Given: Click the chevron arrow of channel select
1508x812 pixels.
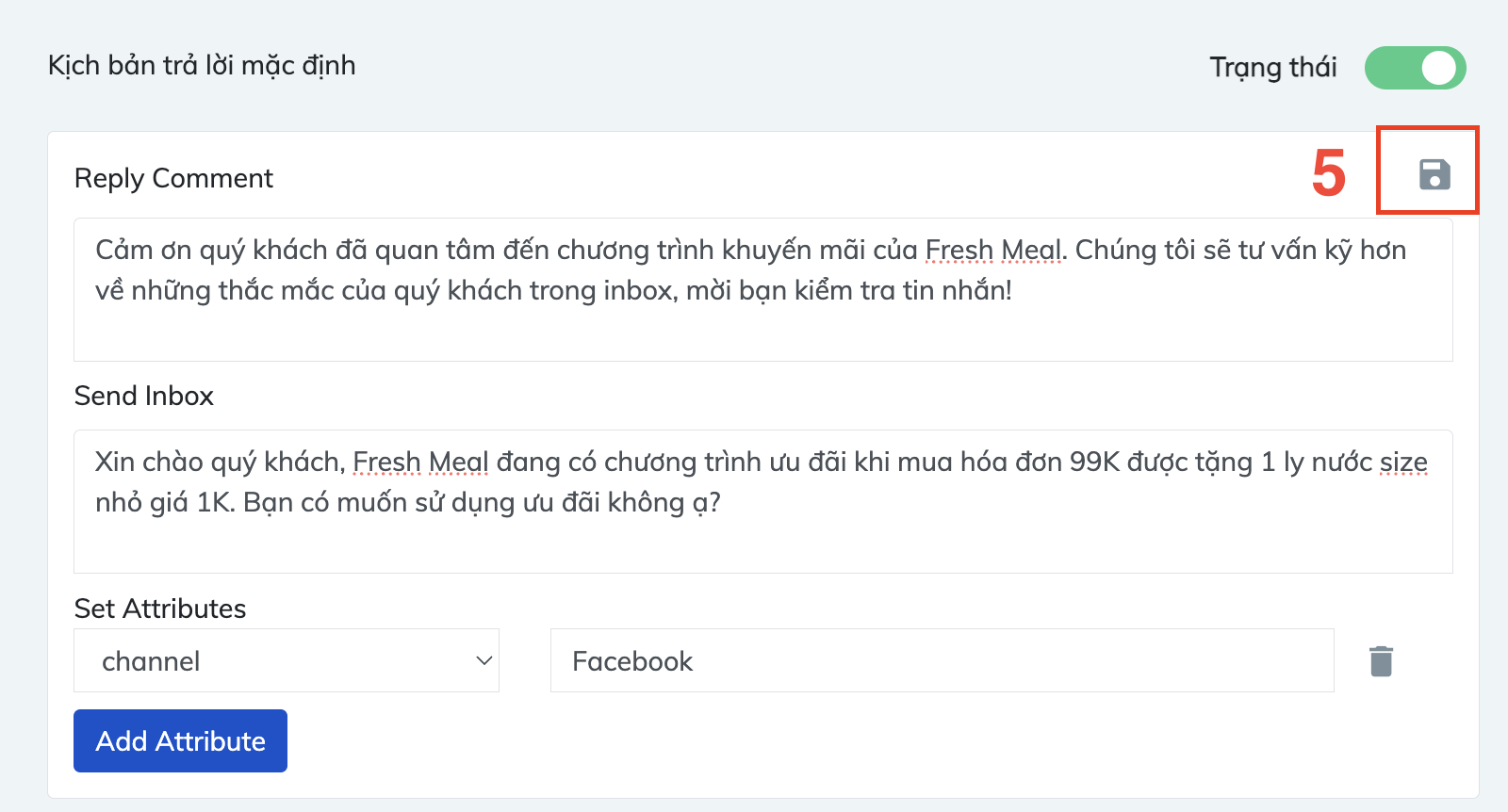Looking at the screenshot, I should click(484, 661).
